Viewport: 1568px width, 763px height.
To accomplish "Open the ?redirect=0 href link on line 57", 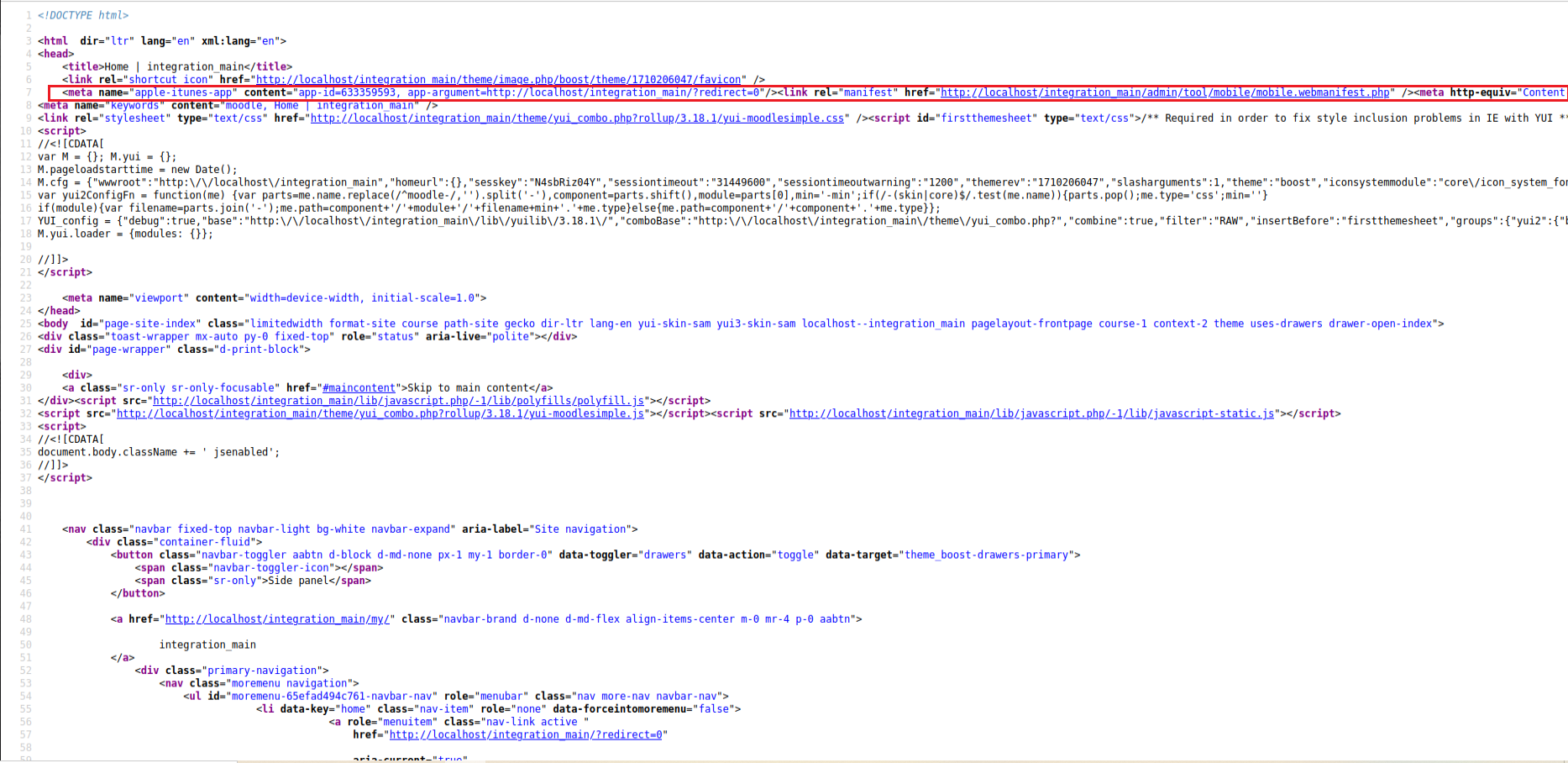I will [x=526, y=734].
